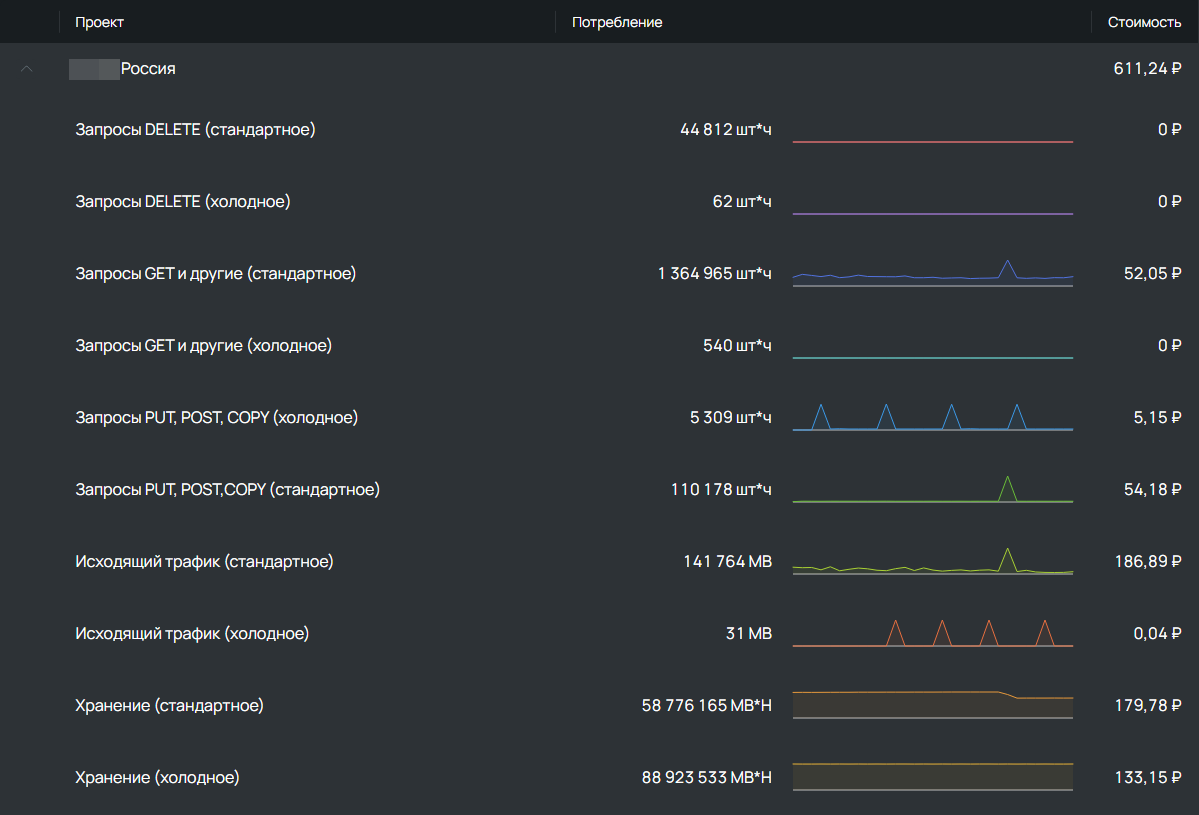Open the Исходящий трафик холодное sparkline
Viewport: 1199px width, 815px height.
[932, 632]
